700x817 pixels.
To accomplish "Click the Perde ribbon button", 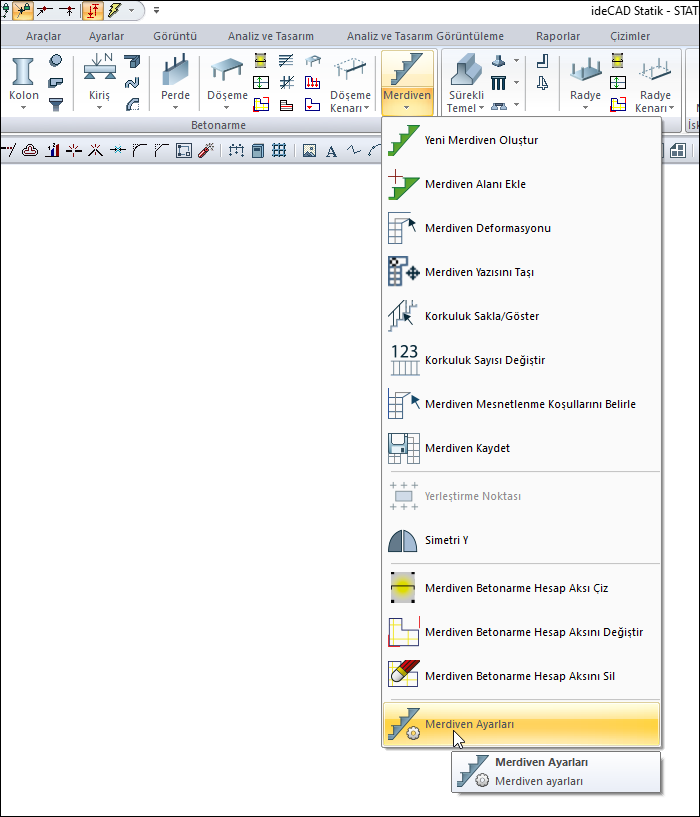I will point(175,82).
